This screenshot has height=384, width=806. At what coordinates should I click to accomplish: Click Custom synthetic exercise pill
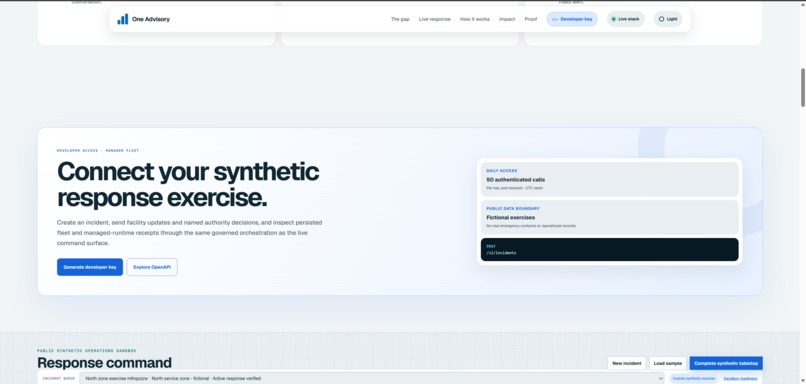[693, 378]
